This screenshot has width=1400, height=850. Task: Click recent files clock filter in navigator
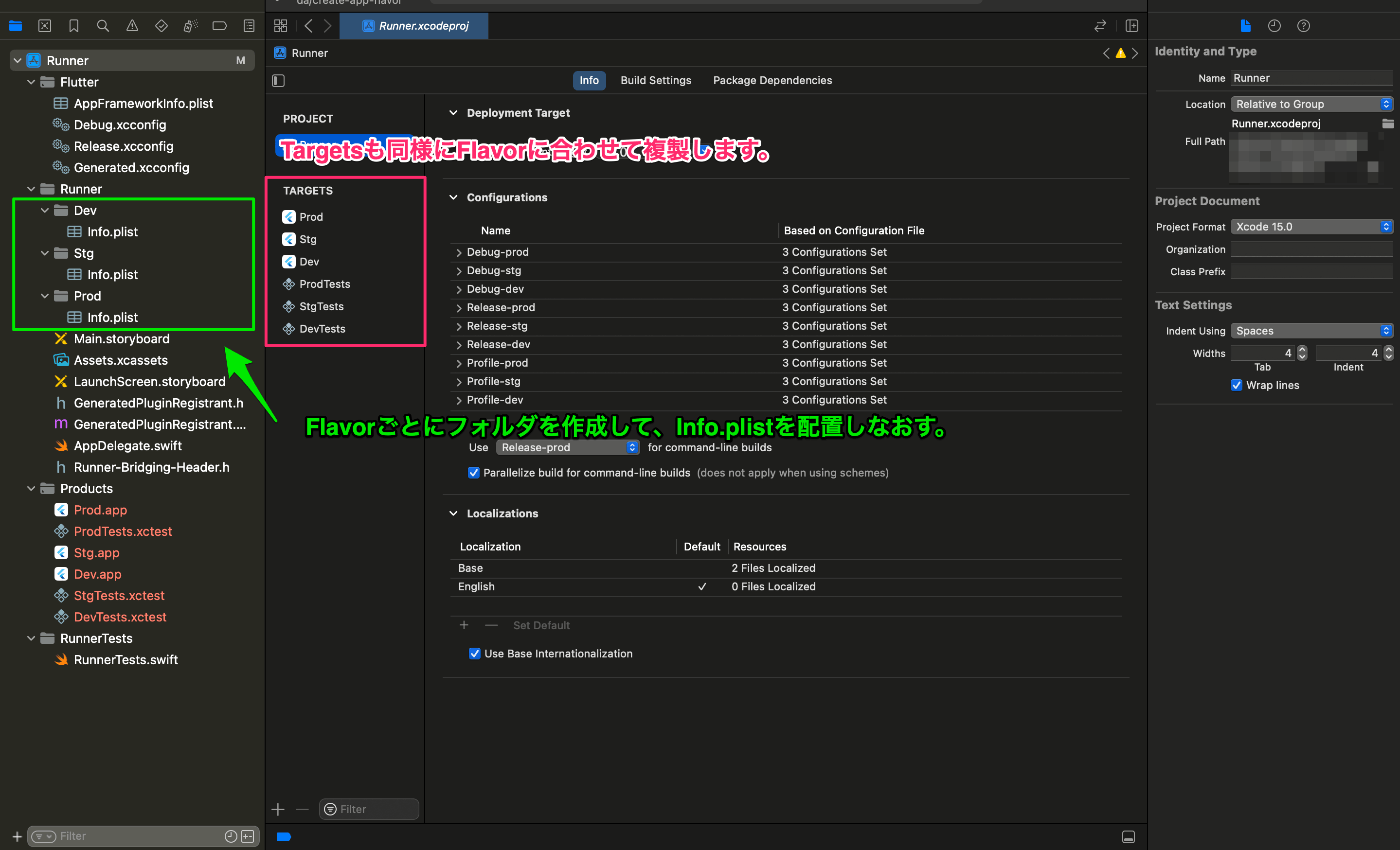tap(231, 836)
